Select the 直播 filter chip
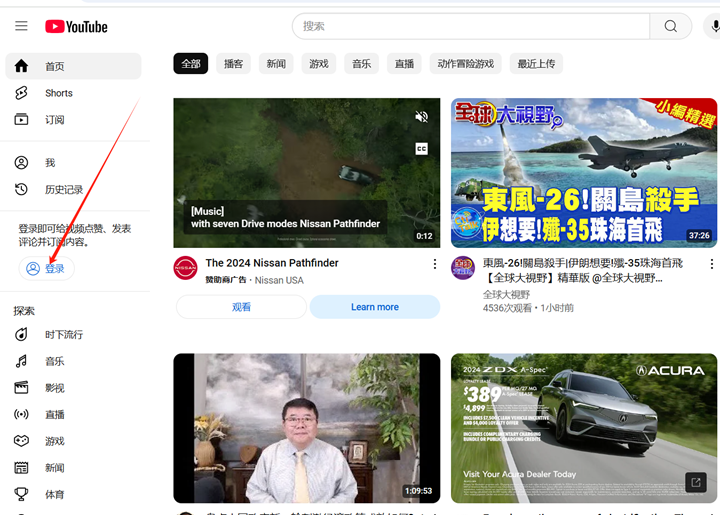The width and height of the screenshot is (720, 515). (404, 64)
